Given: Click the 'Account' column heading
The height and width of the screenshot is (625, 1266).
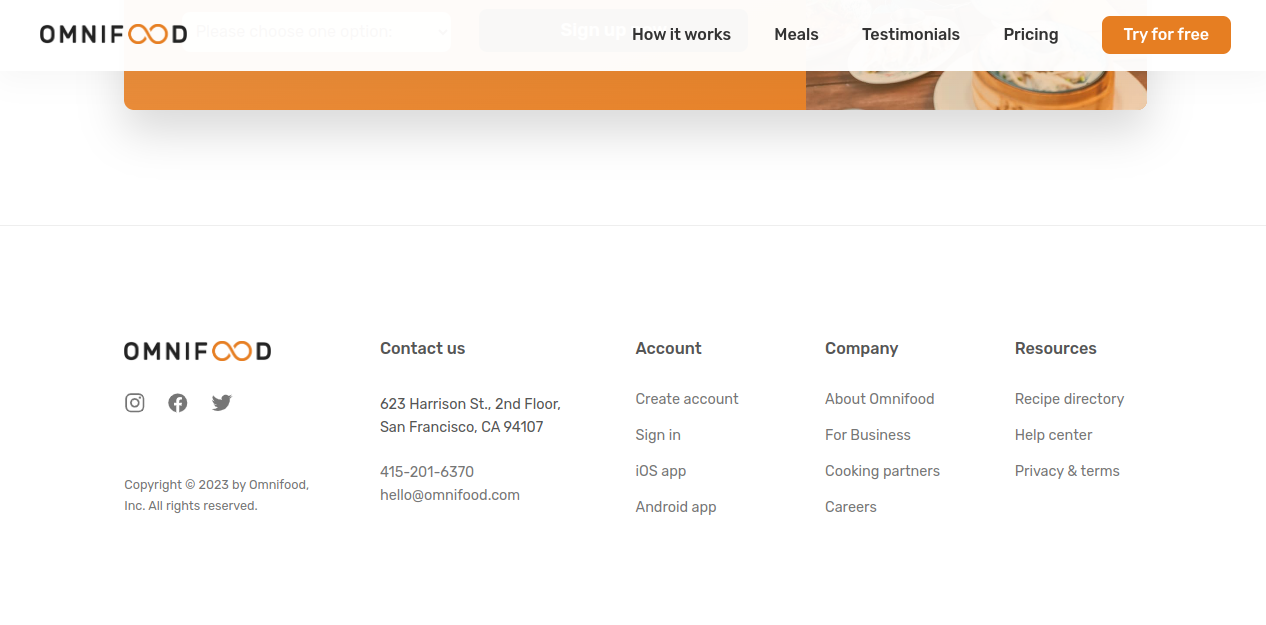Looking at the screenshot, I should tap(669, 348).
